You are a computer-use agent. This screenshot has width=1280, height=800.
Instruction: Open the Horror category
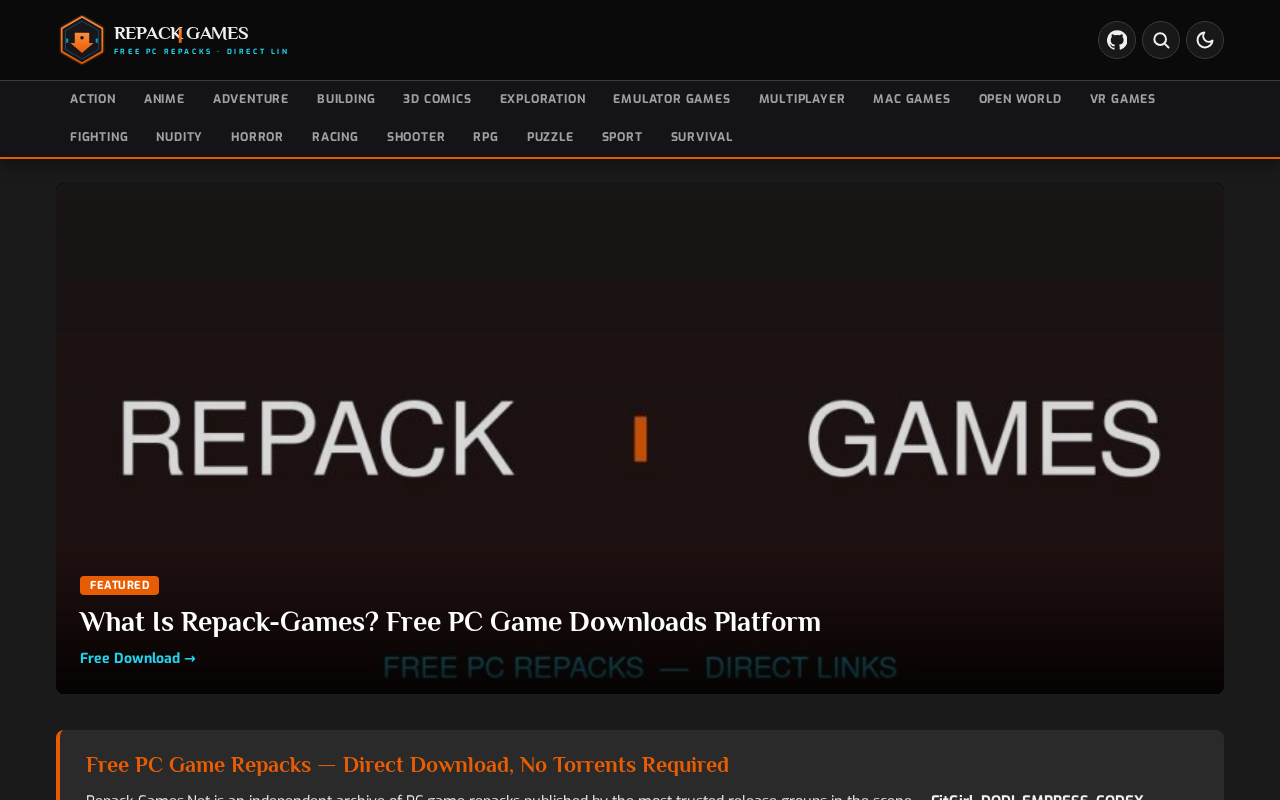(x=257, y=137)
